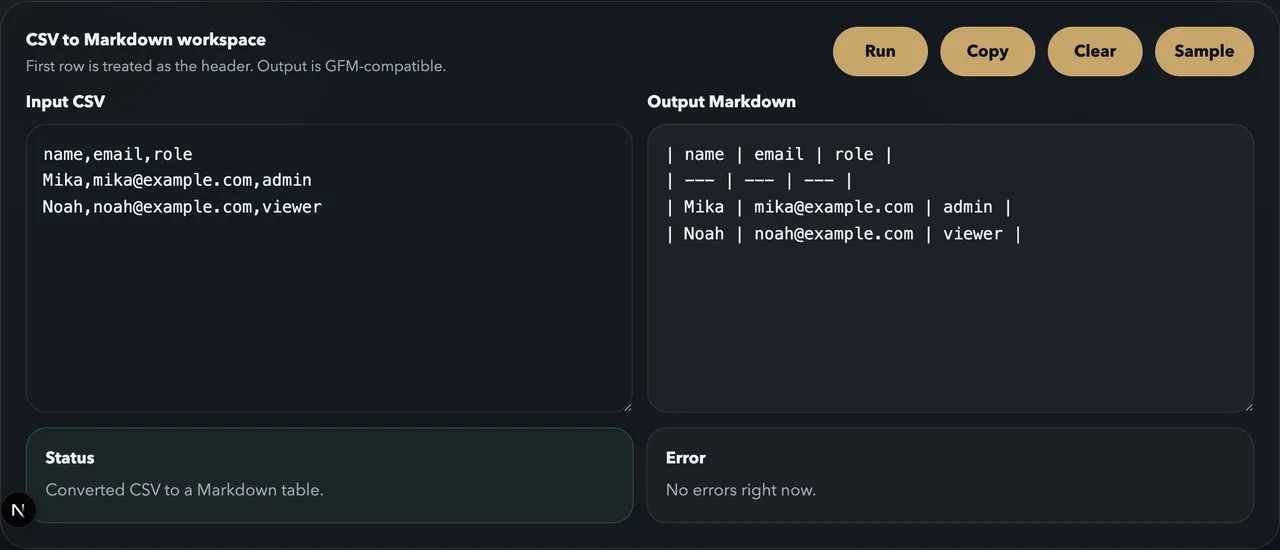Click 'Converted CSV to a Markdown table.' message

(185, 490)
